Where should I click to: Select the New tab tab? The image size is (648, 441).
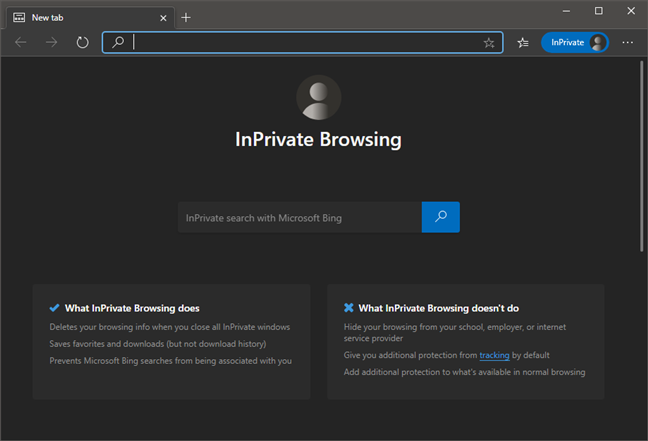tap(91, 18)
